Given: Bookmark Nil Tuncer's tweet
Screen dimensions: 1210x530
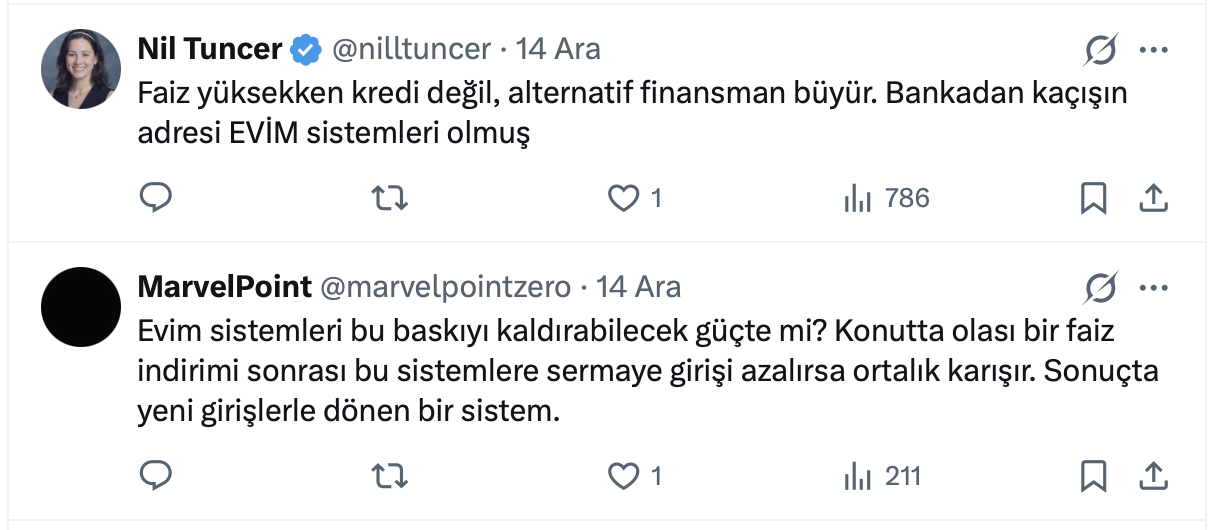Looking at the screenshot, I should [x=1093, y=199].
